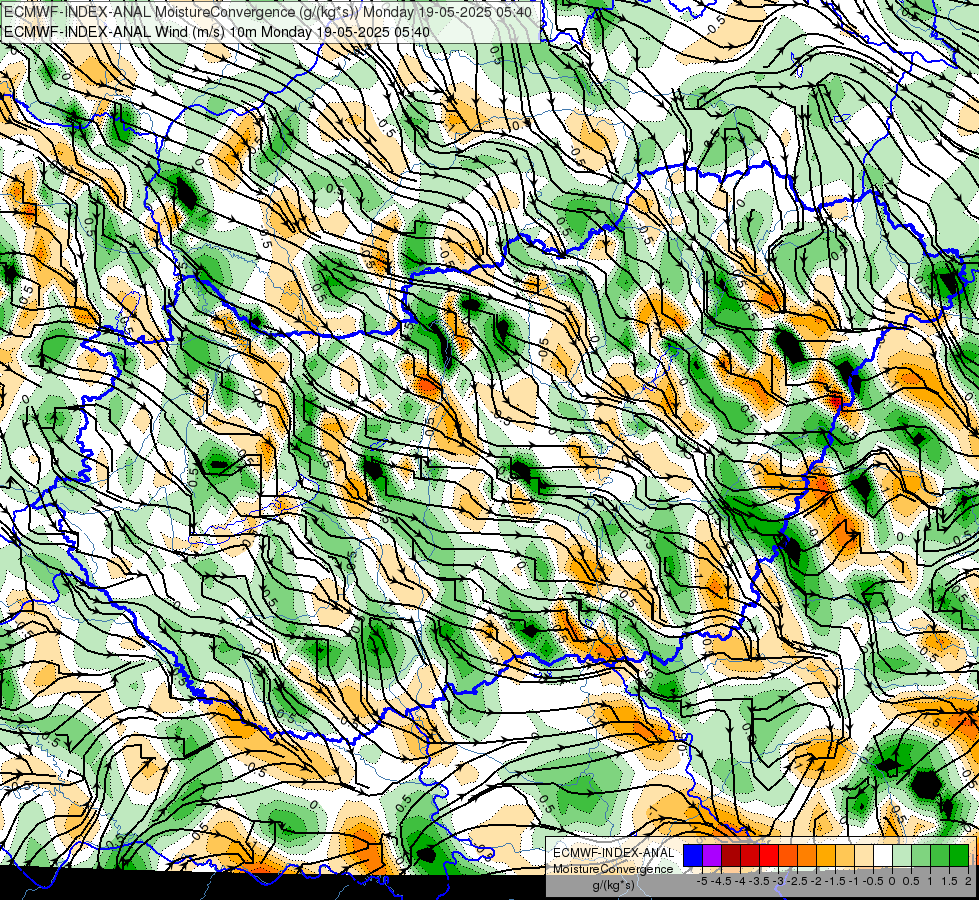Click the -4.5 value on legend scale
This screenshot has height=900, width=979.
click(x=721, y=881)
